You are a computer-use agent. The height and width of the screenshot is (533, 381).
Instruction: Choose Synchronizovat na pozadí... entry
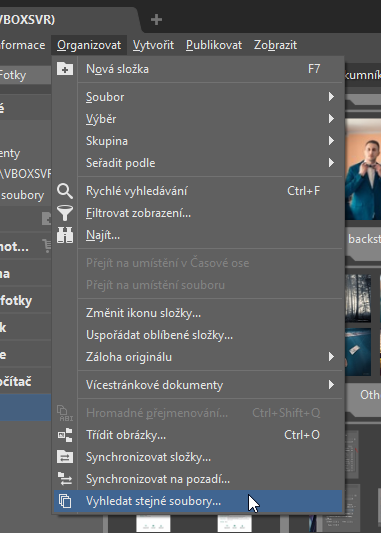(x=198, y=479)
